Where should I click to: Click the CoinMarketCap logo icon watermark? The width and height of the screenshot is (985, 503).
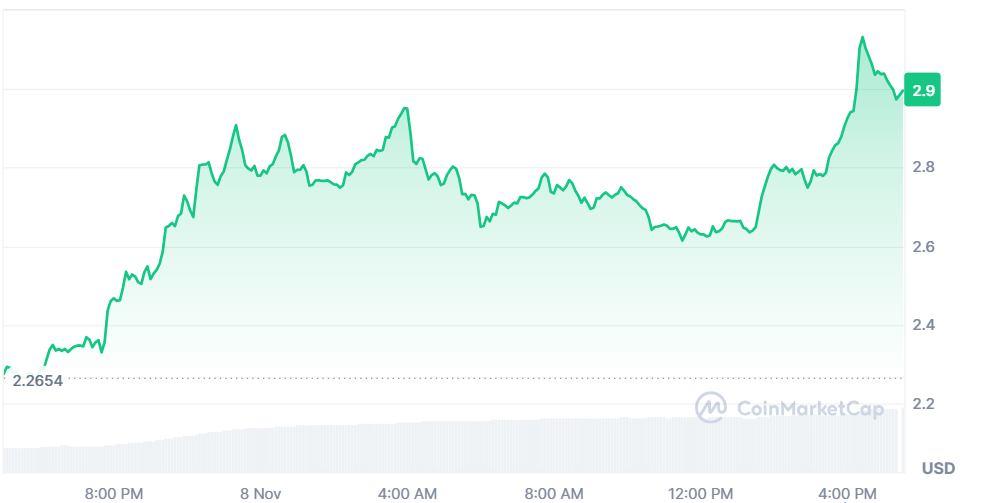[711, 407]
